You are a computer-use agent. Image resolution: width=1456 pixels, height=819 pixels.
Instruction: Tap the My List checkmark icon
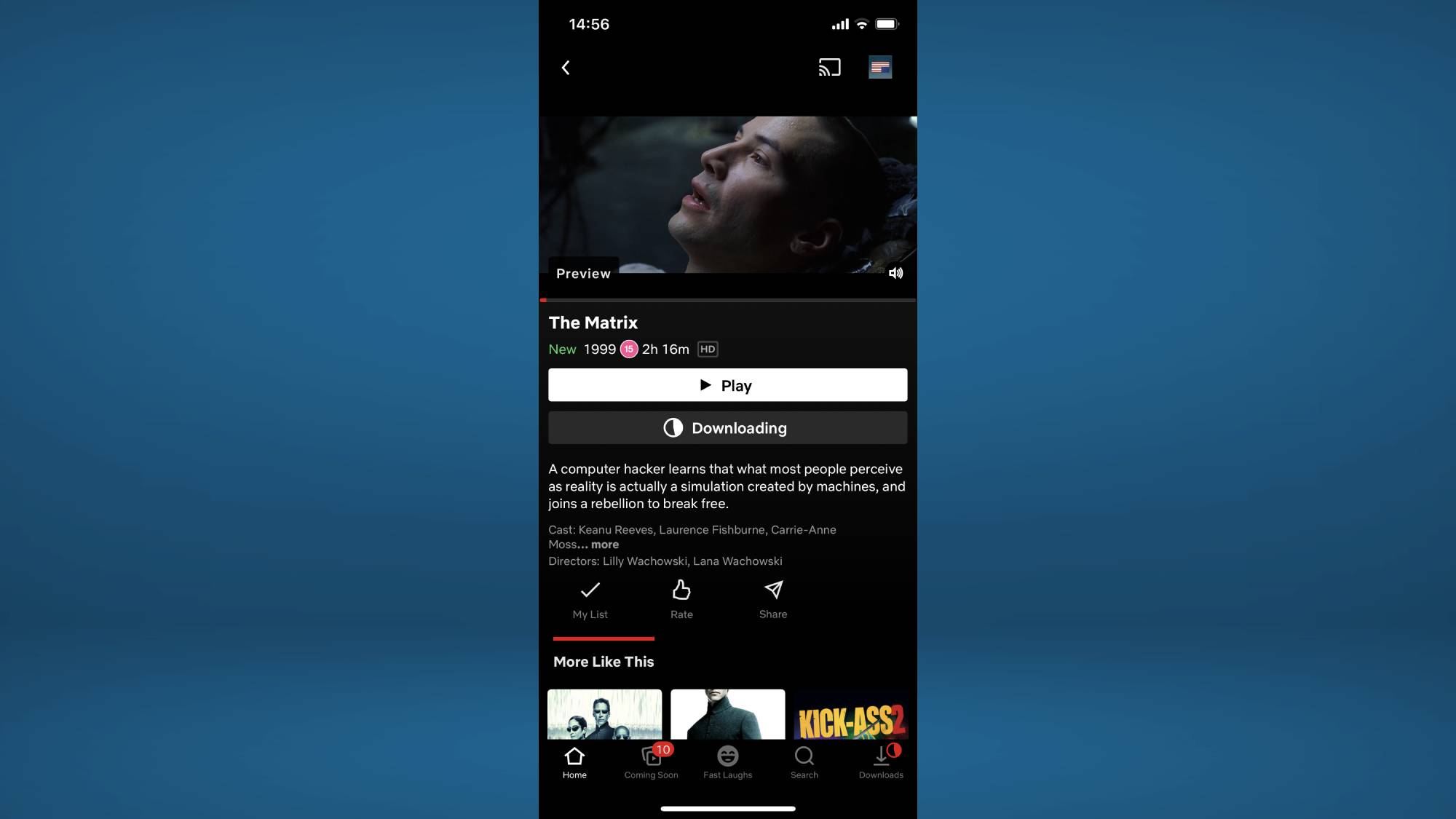[x=590, y=590]
